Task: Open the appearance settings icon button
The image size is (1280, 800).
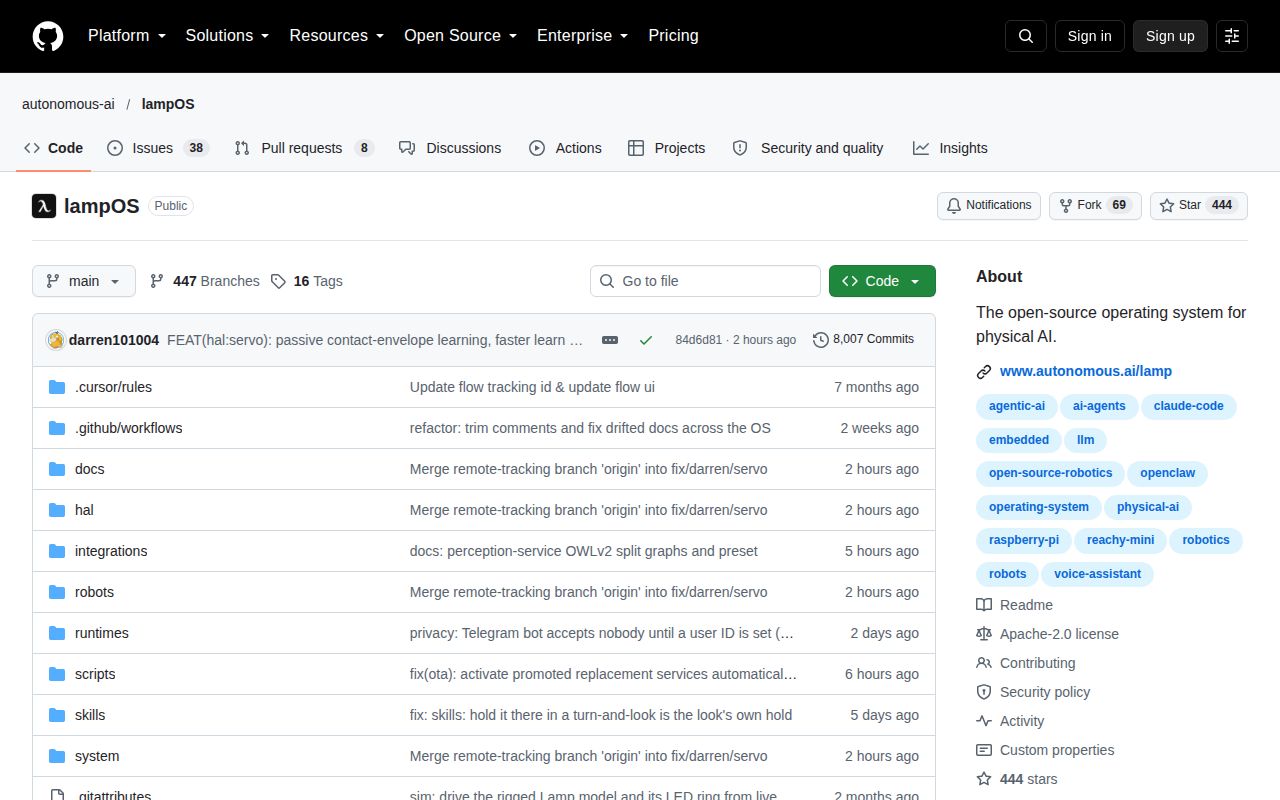Action: (1232, 36)
